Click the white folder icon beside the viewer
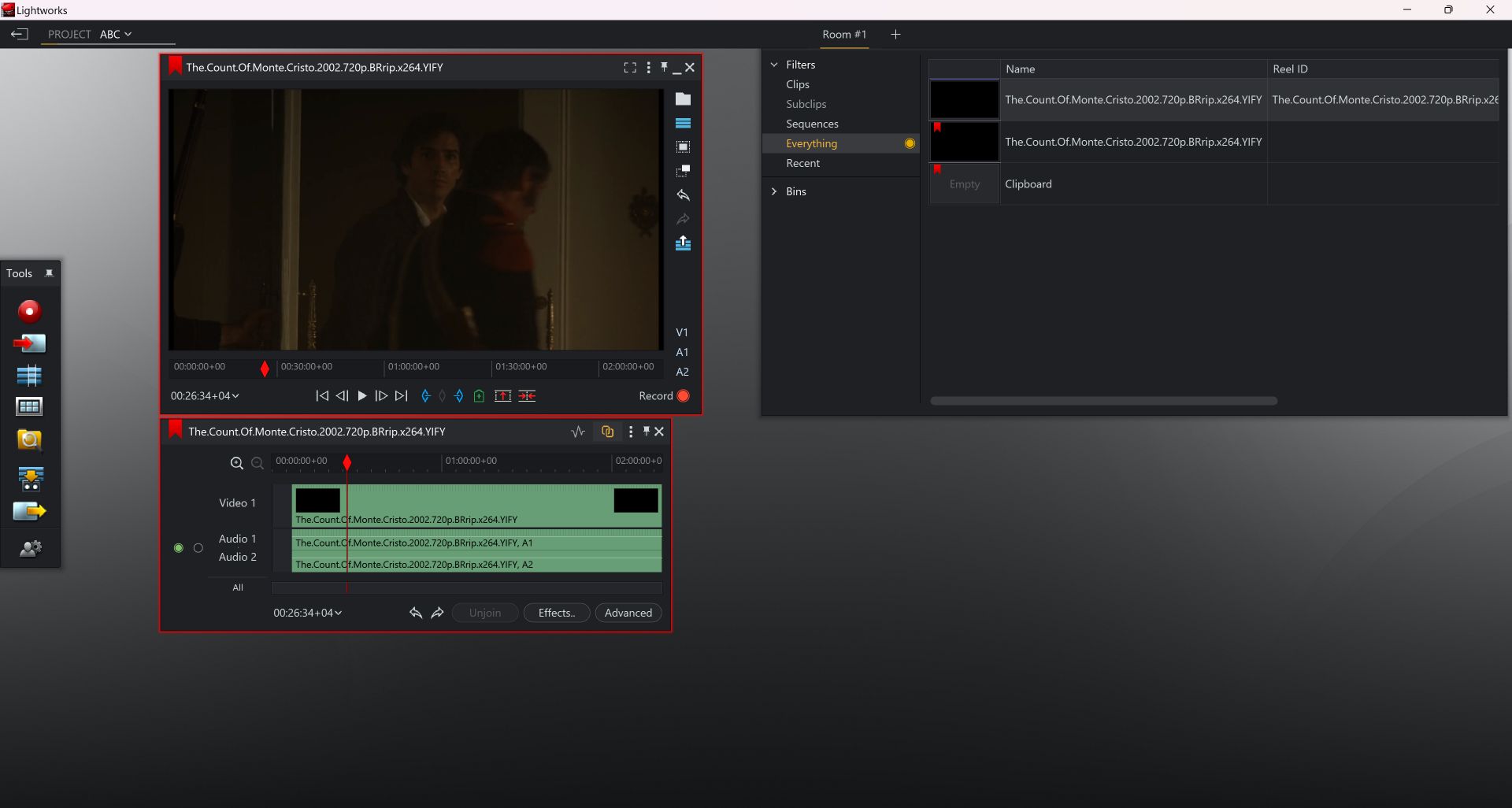This screenshot has width=1512, height=808. tap(683, 99)
